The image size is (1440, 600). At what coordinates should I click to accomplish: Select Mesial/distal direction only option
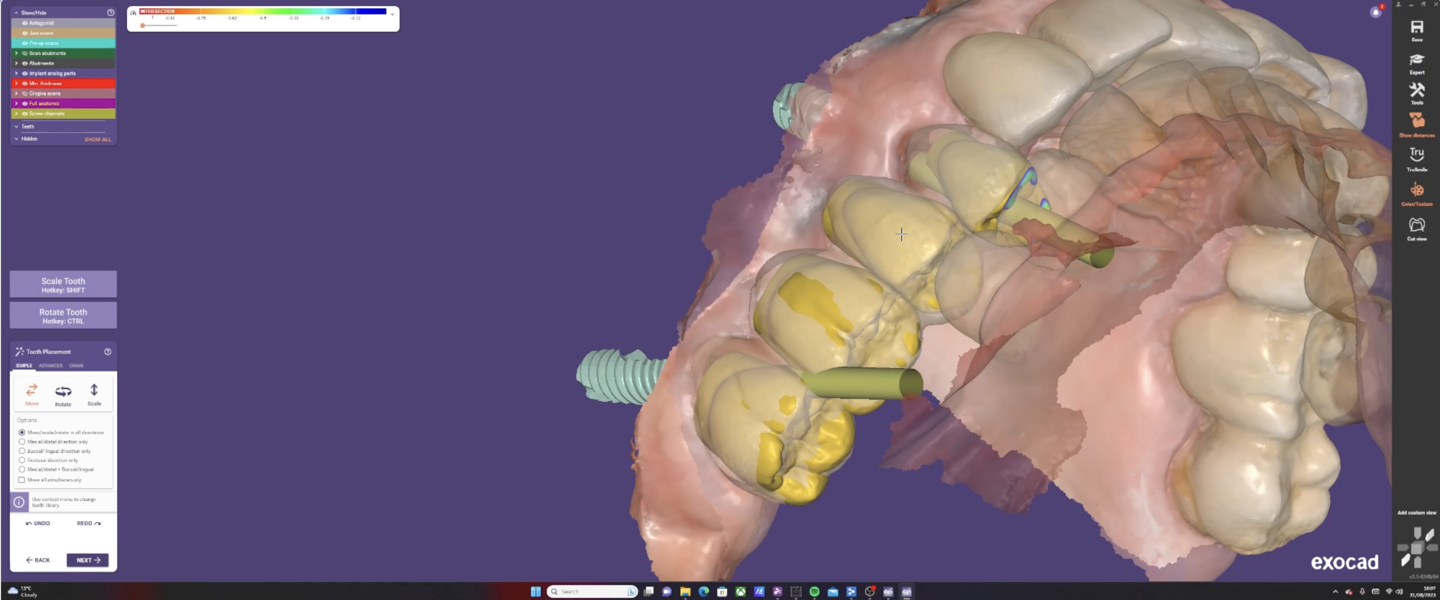coord(22,441)
